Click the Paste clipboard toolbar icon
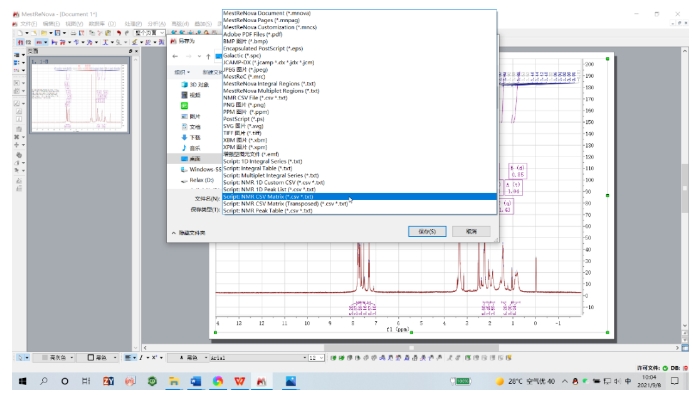The width and height of the screenshot is (693, 395). coord(107,33)
